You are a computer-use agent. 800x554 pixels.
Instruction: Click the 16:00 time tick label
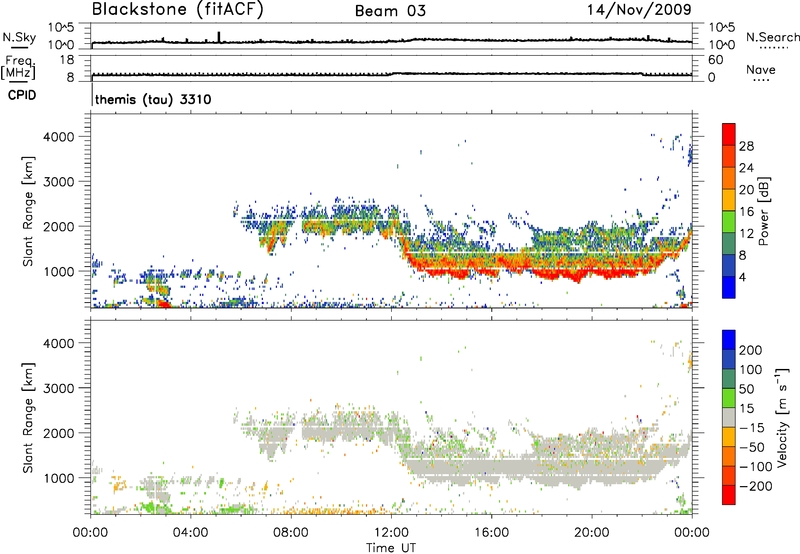pos(491,533)
